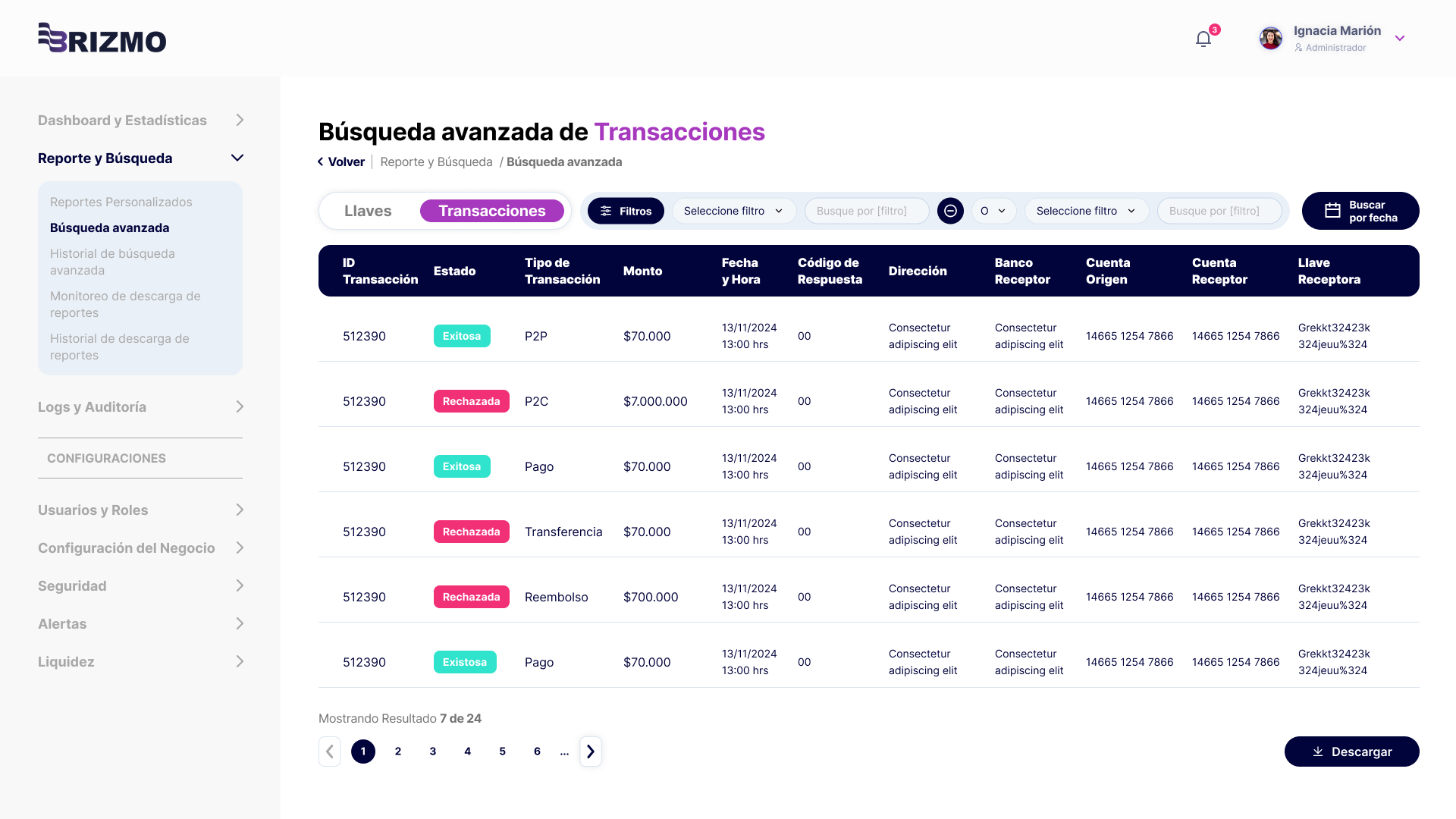Select the Transacciones toggle option

pyautogui.click(x=492, y=211)
